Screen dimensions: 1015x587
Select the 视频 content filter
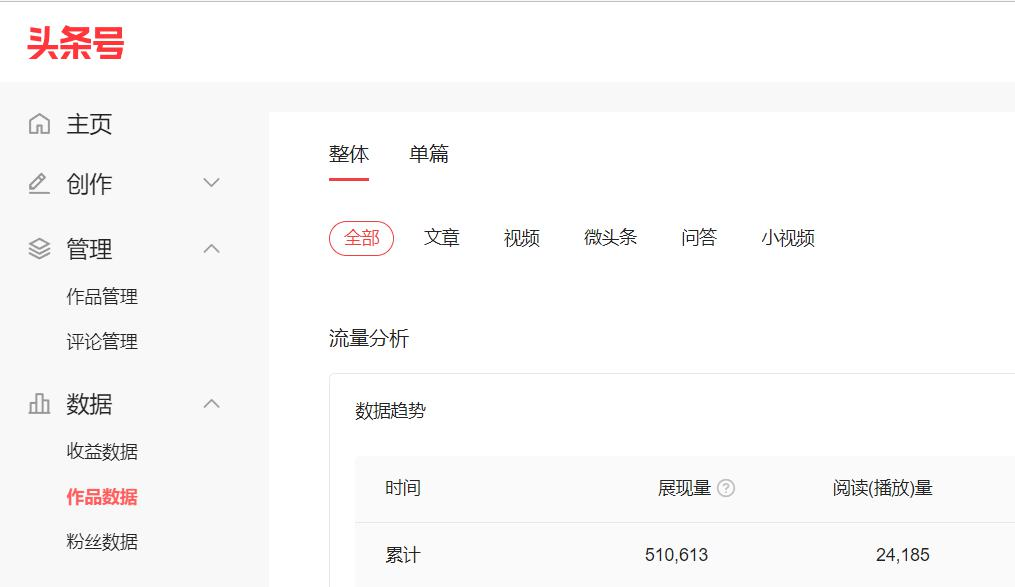coord(523,238)
